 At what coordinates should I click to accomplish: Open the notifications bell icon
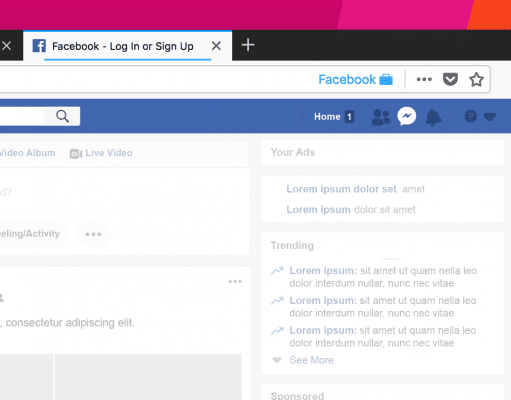[434, 117]
